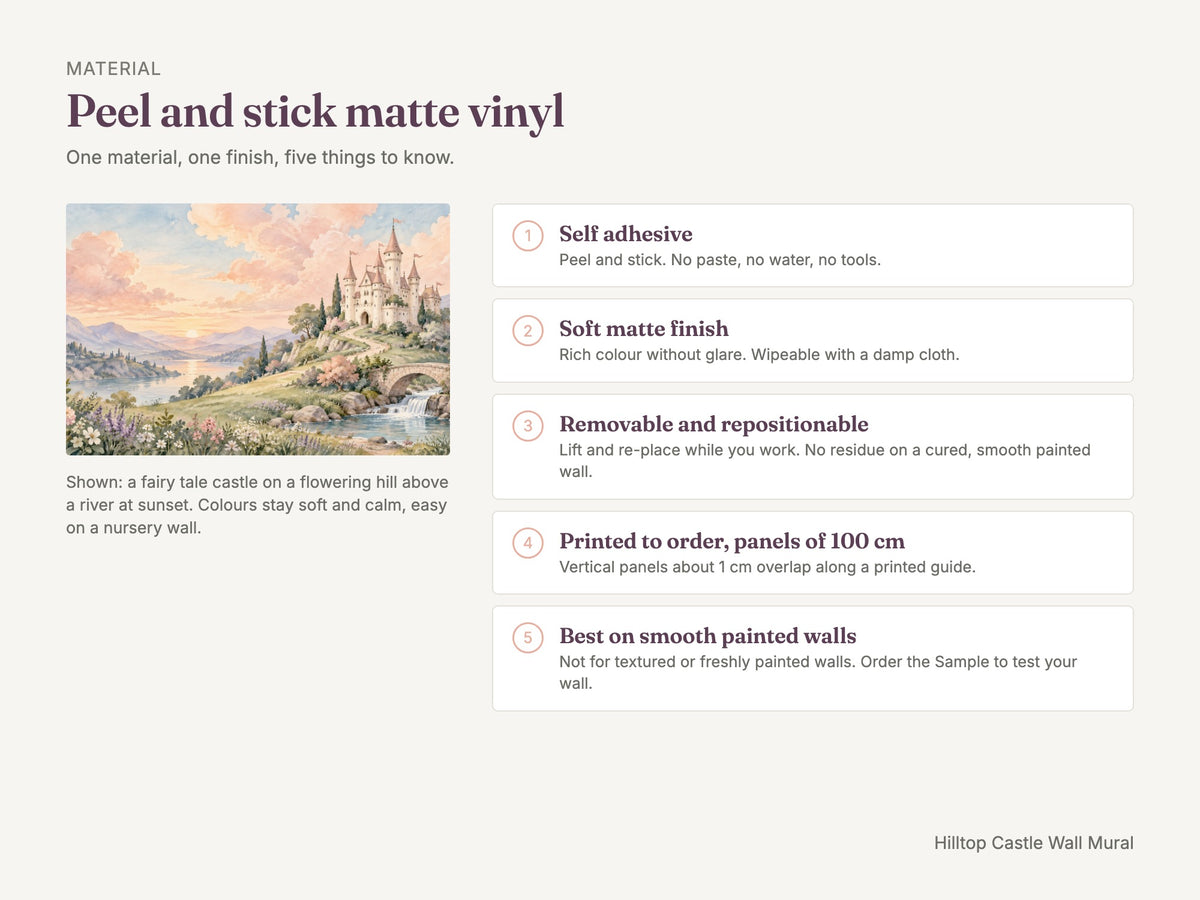
Task: Click the Removable and repositionable heading
Action: (x=714, y=424)
